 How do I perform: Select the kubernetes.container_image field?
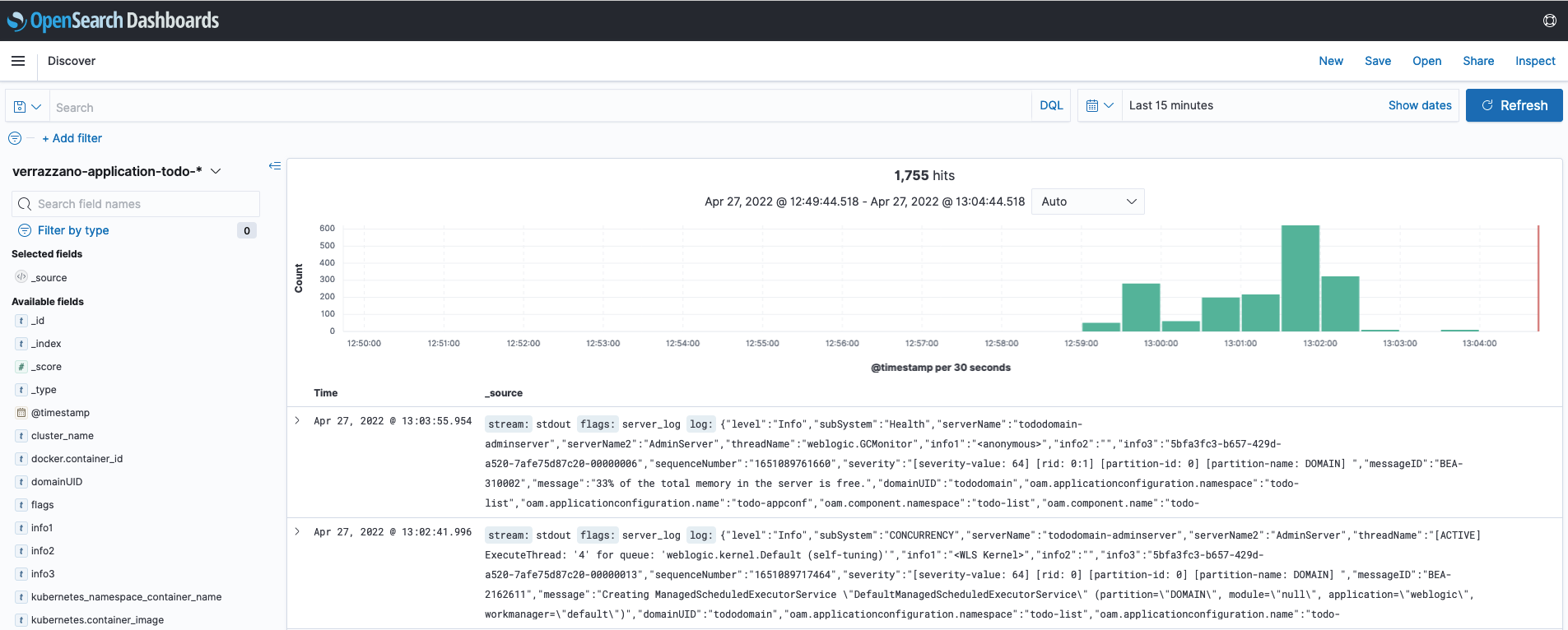[x=97, y=620]
